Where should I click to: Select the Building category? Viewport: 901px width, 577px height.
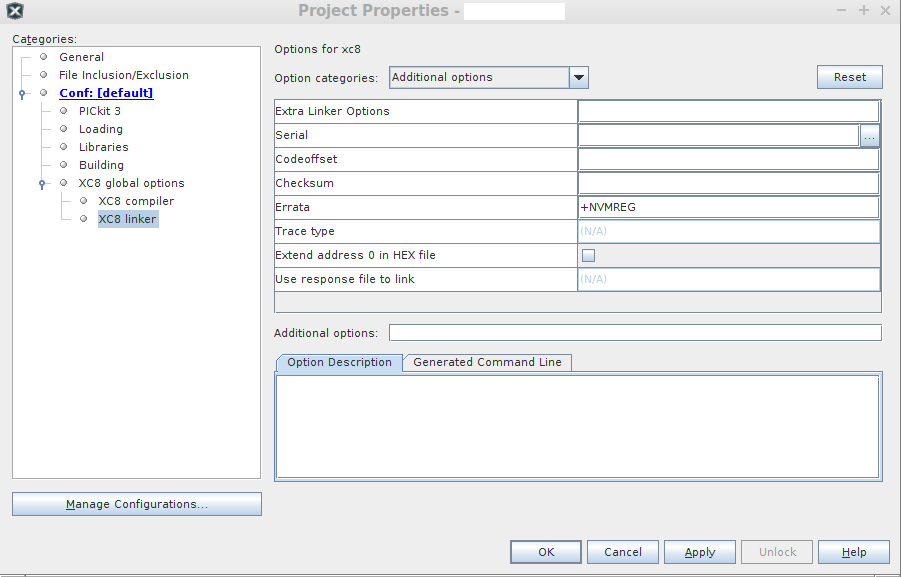pos(101,165)
